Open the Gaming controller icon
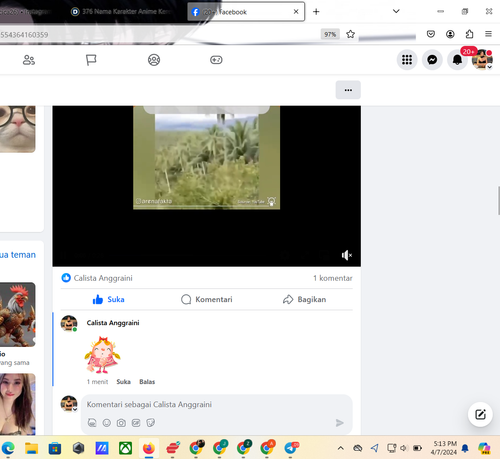 pyautogui.click(x=216, y=60)
